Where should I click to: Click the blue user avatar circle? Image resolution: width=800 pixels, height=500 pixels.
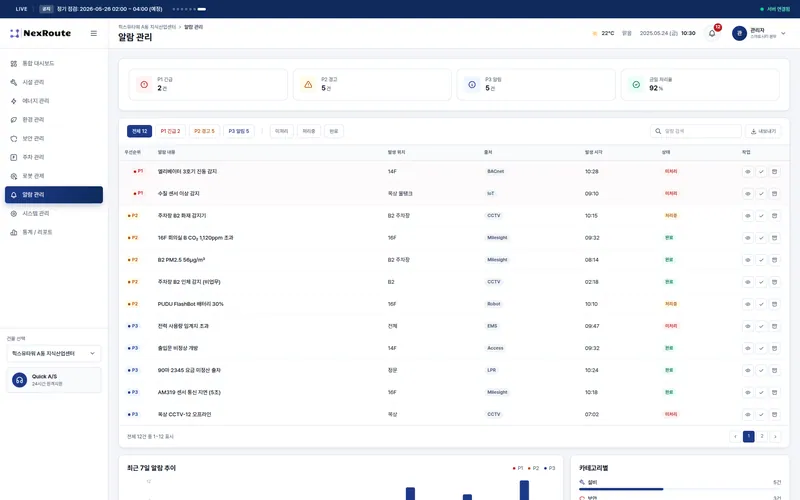(739, 33)
